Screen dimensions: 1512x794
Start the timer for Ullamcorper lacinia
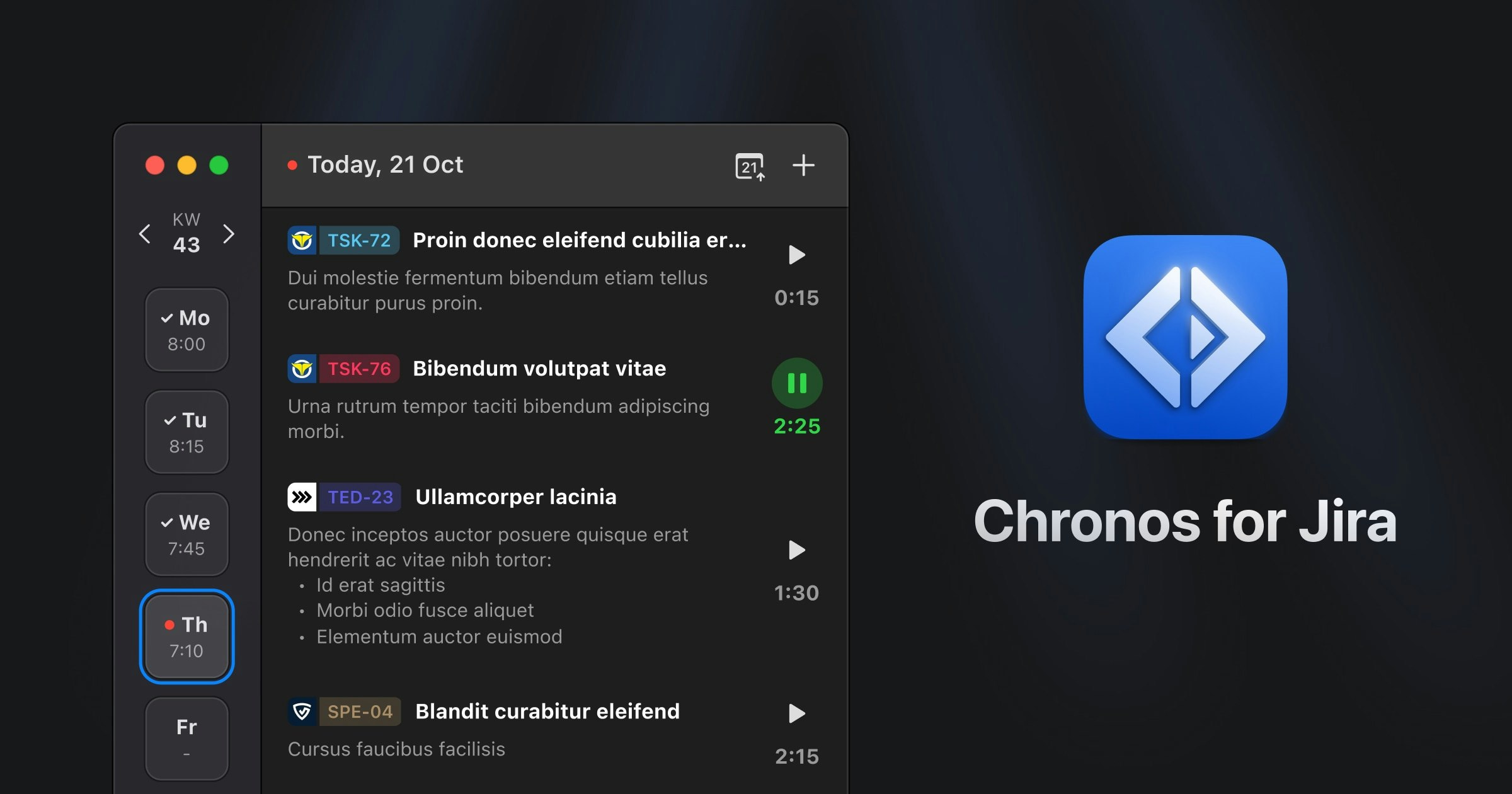pyautogui.click(x=796, y=551)
